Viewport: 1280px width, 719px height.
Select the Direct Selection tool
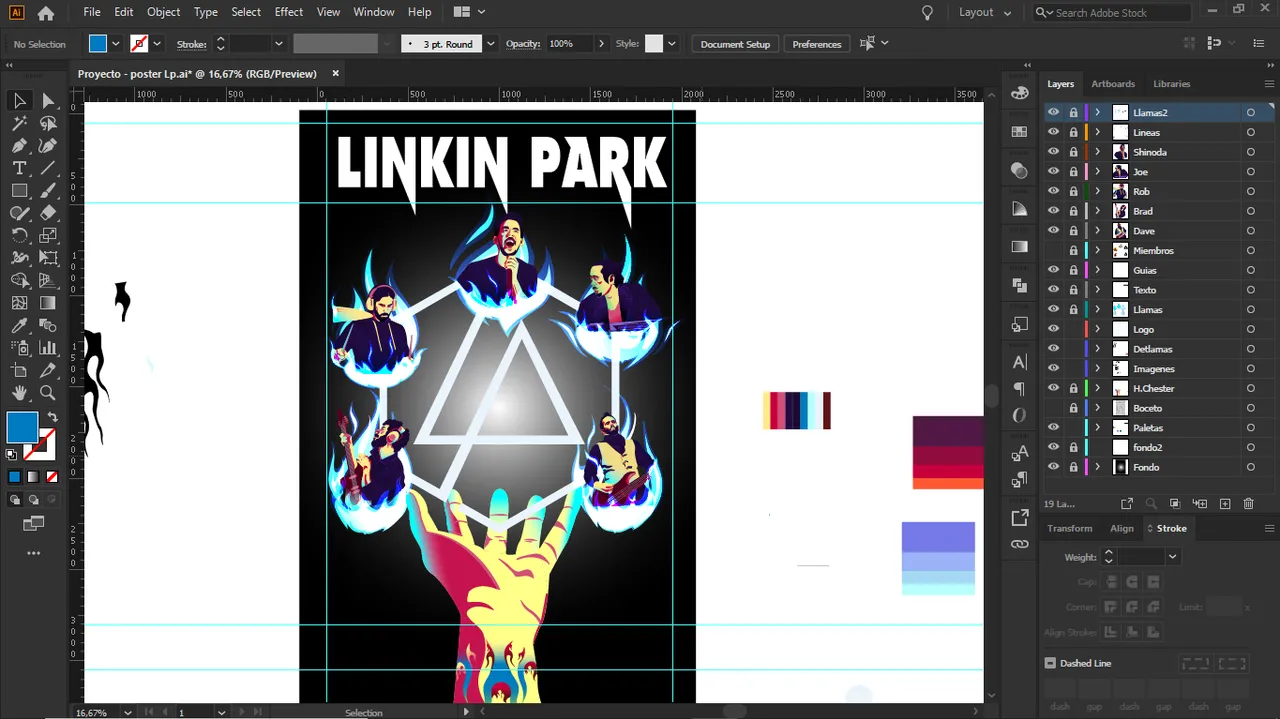tap(48, 100)
